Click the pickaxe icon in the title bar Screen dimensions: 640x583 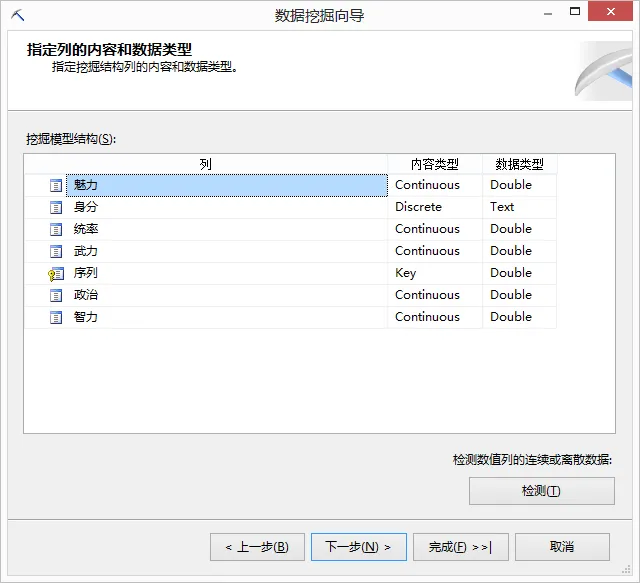pyautogui.click(x=18, y=15)
